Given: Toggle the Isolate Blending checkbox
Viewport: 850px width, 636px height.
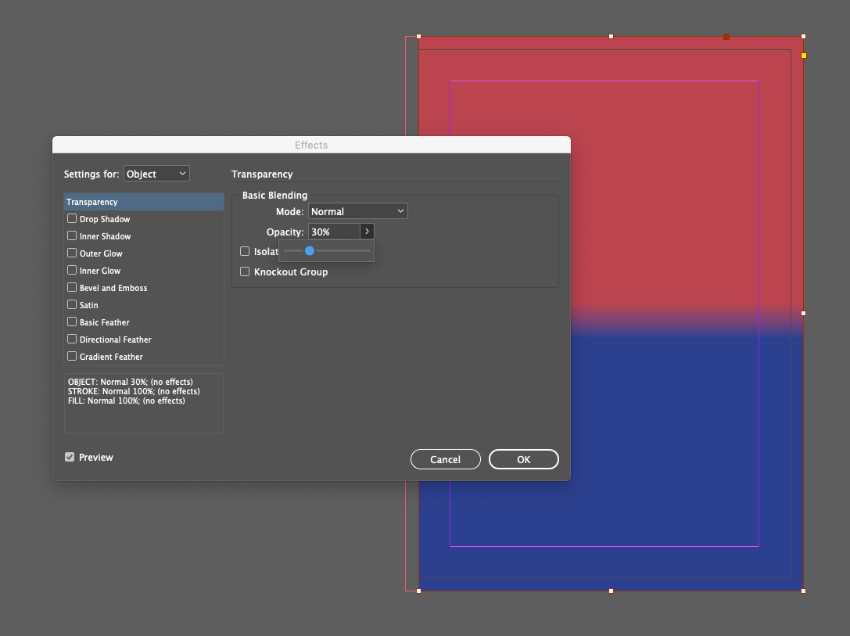Looking at the screenshot, I should (245, 251).
